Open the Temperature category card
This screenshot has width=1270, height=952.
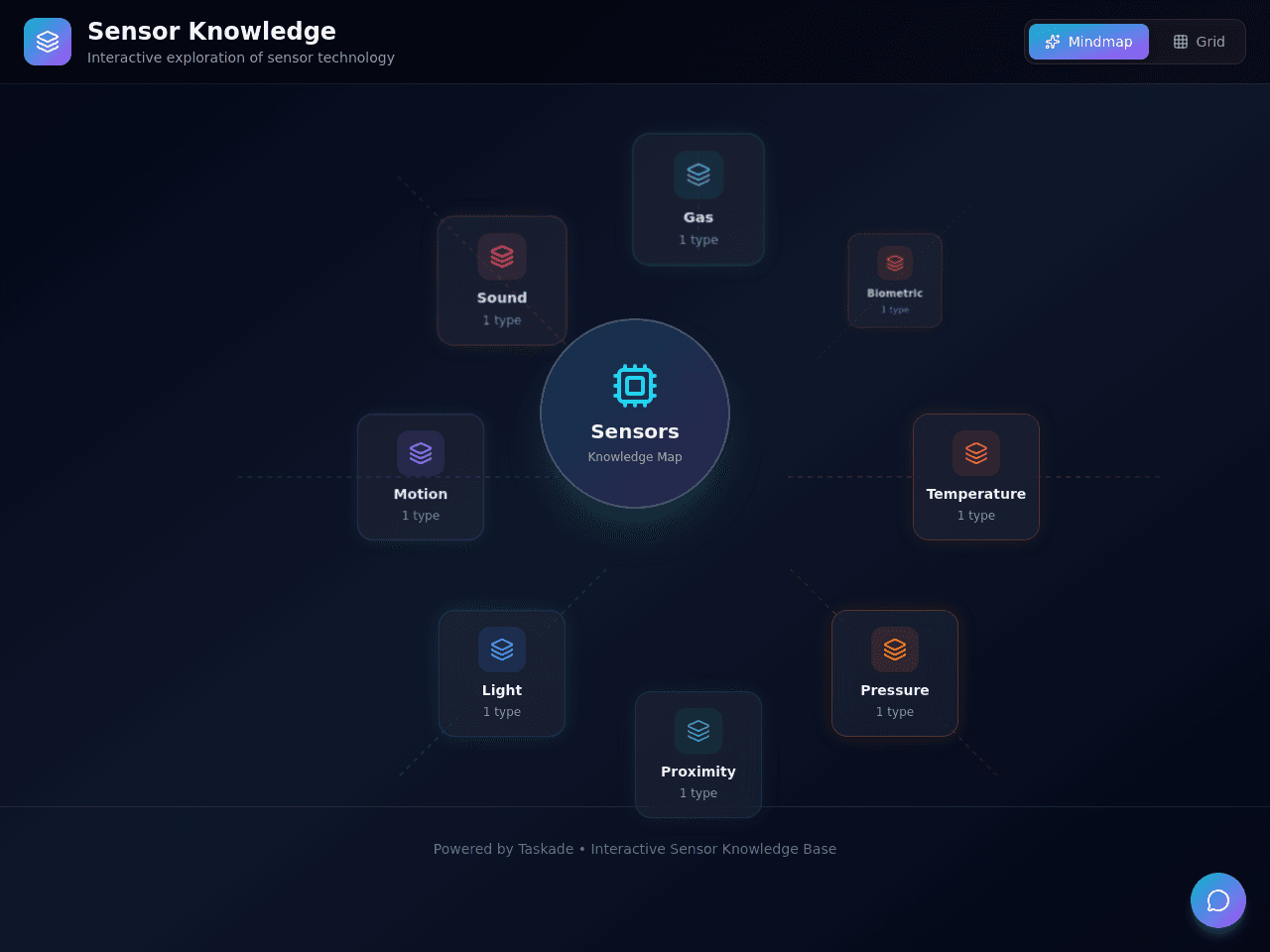click(976, 477)
